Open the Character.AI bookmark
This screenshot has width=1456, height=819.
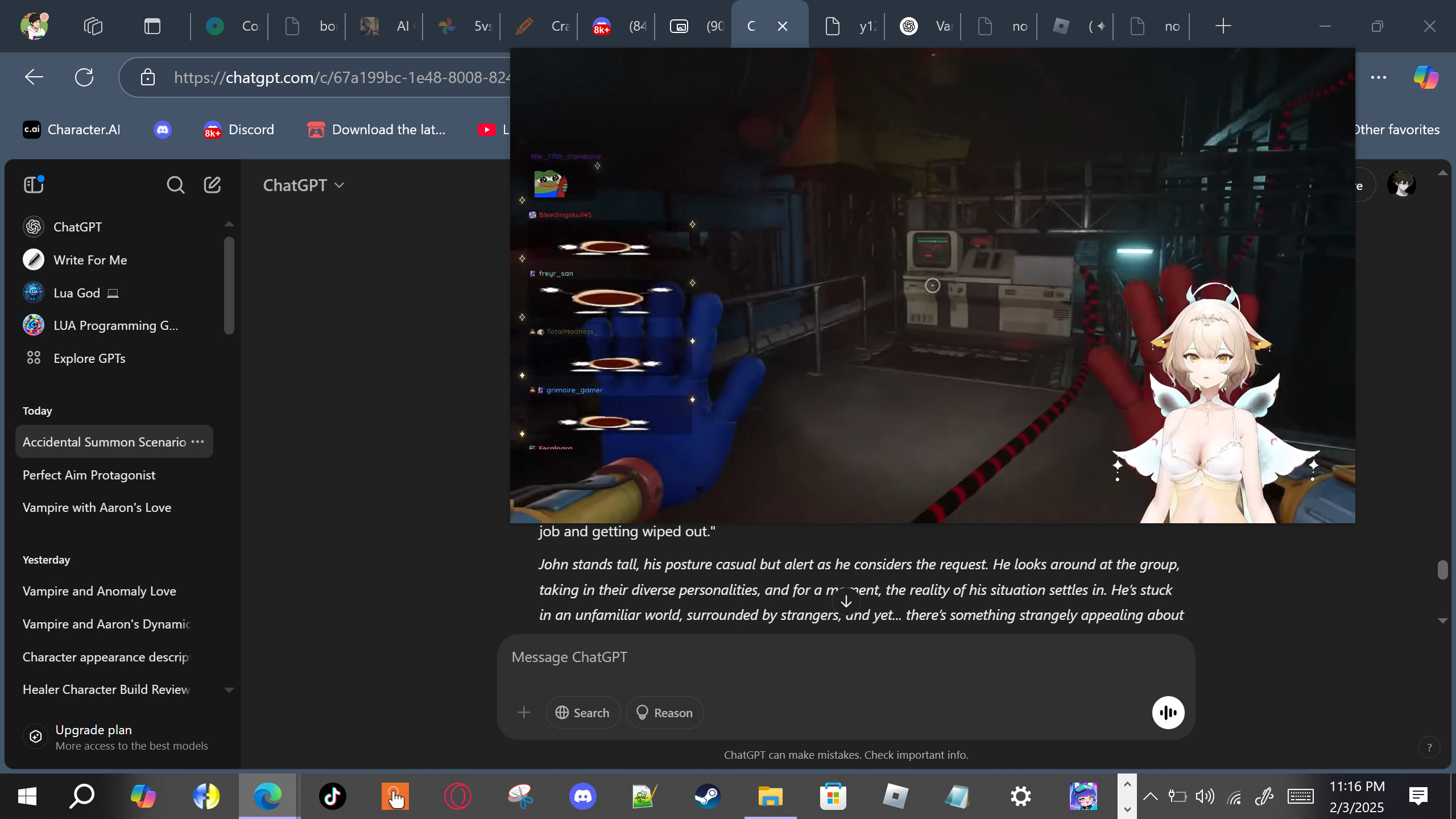pos(72,130)
